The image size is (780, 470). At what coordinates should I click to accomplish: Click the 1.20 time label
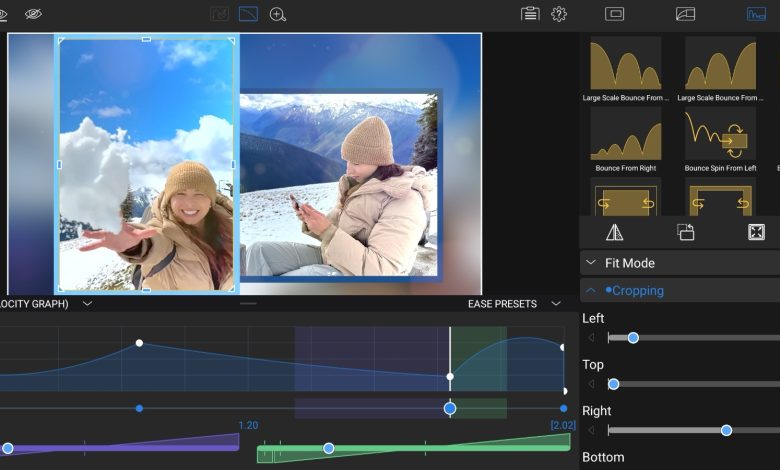click(248, 425)
